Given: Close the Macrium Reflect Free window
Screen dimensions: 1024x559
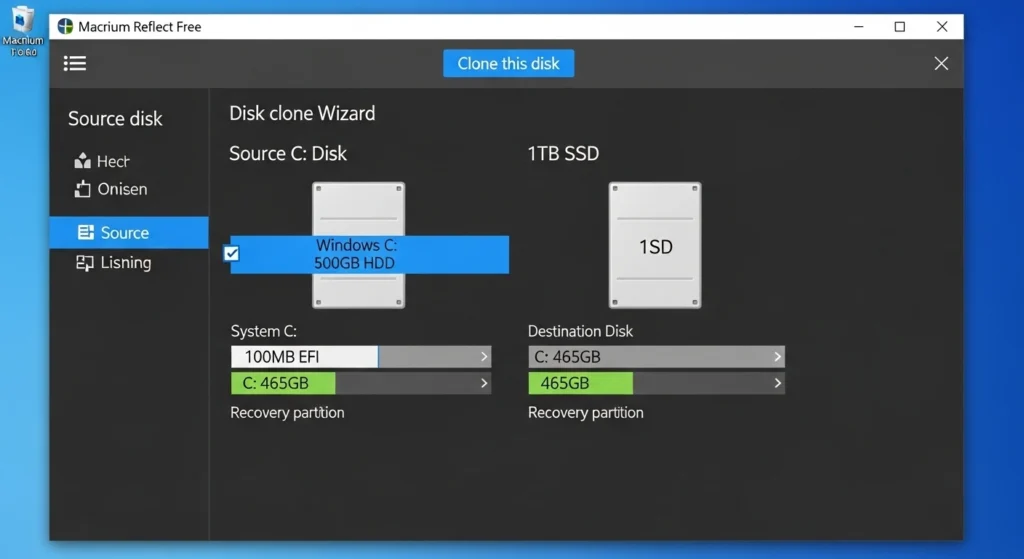Looking at the screenshot, I should click(x=942, y=27).
